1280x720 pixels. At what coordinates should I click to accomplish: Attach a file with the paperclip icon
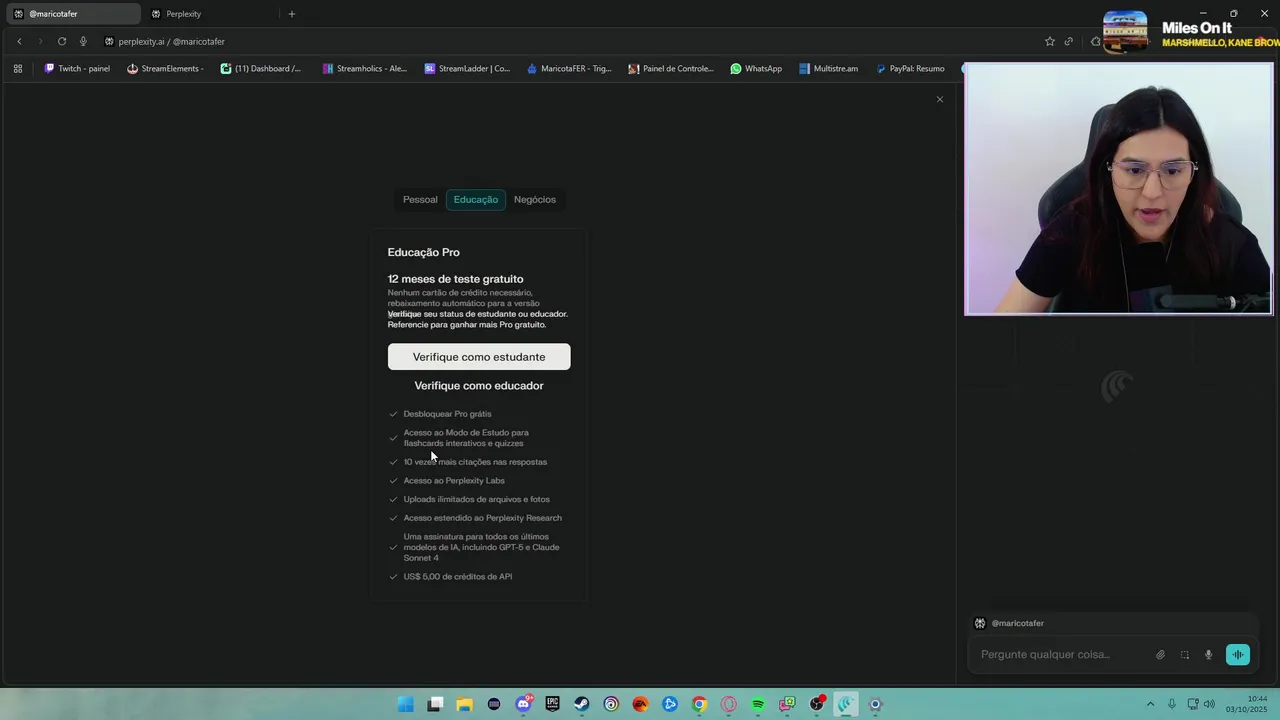(1161, 655)
